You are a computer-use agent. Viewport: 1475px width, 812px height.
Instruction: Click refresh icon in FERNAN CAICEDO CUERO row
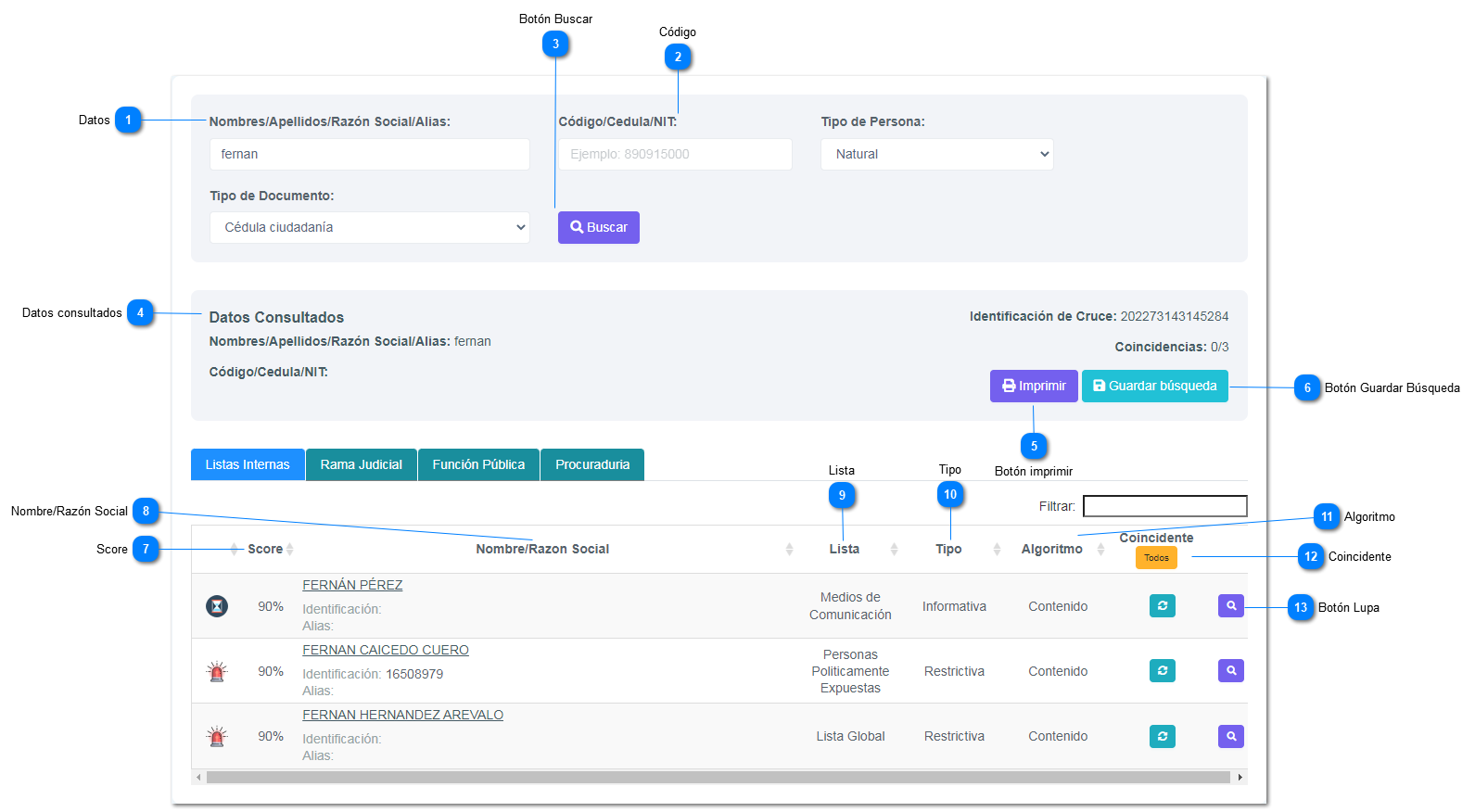click(x=1162, y=671)
